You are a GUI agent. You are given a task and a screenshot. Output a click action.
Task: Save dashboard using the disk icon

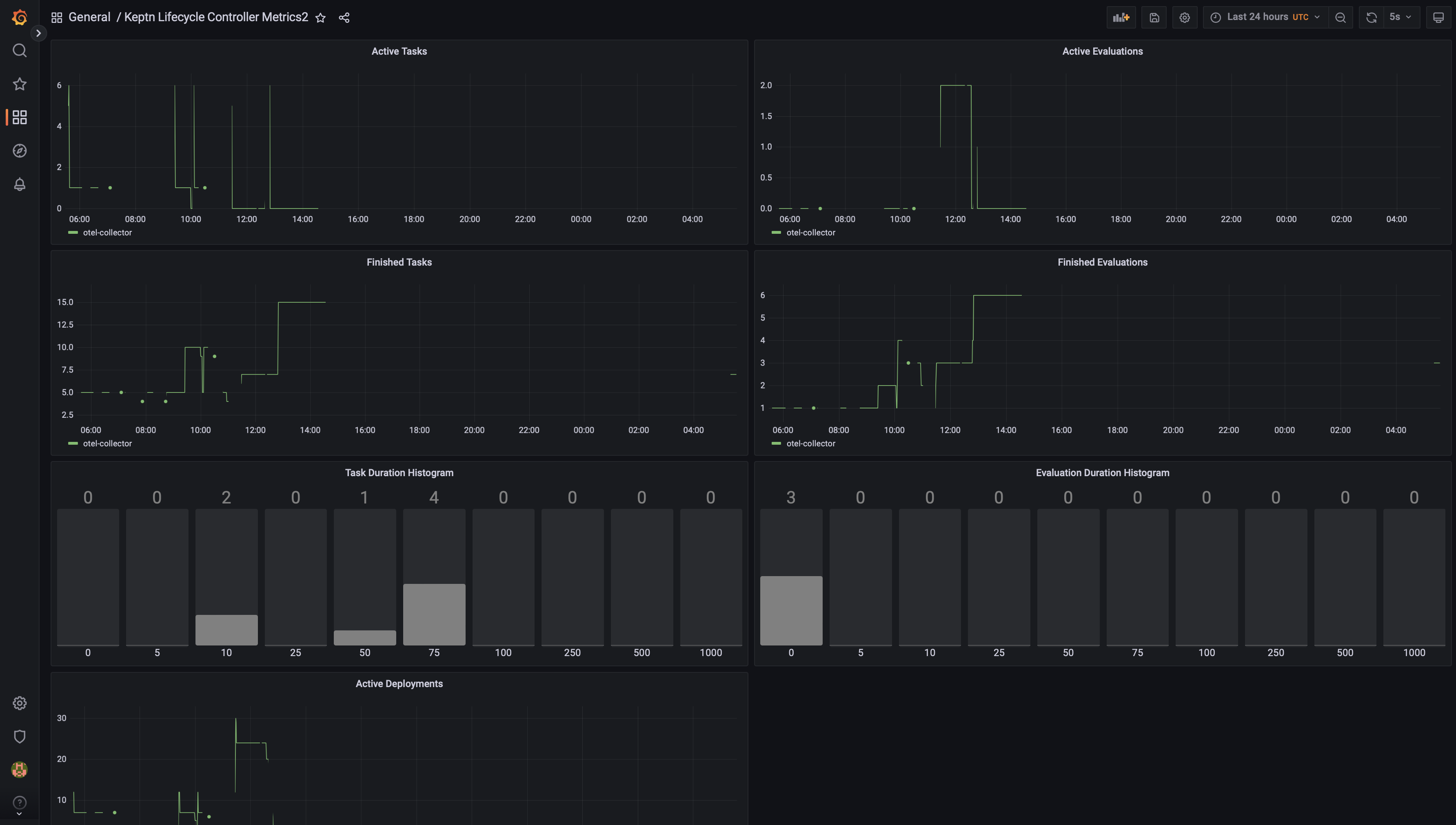(1154, 18)
